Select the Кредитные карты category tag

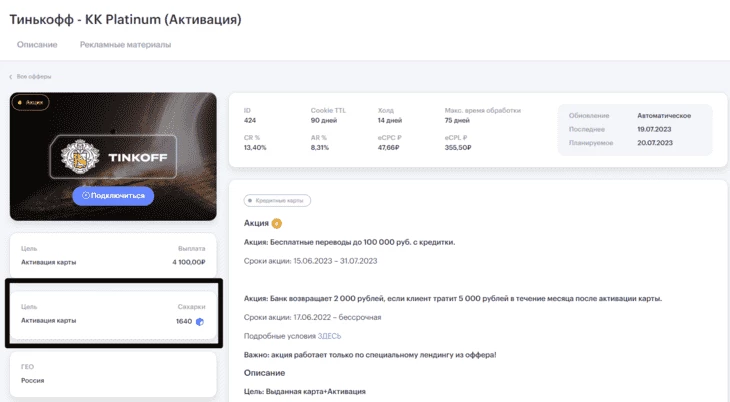pos(277,200)
